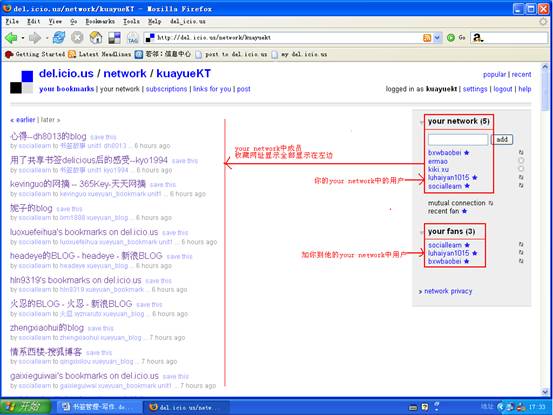Open the File menu
The image size is (553, 415).
point(12,22)
